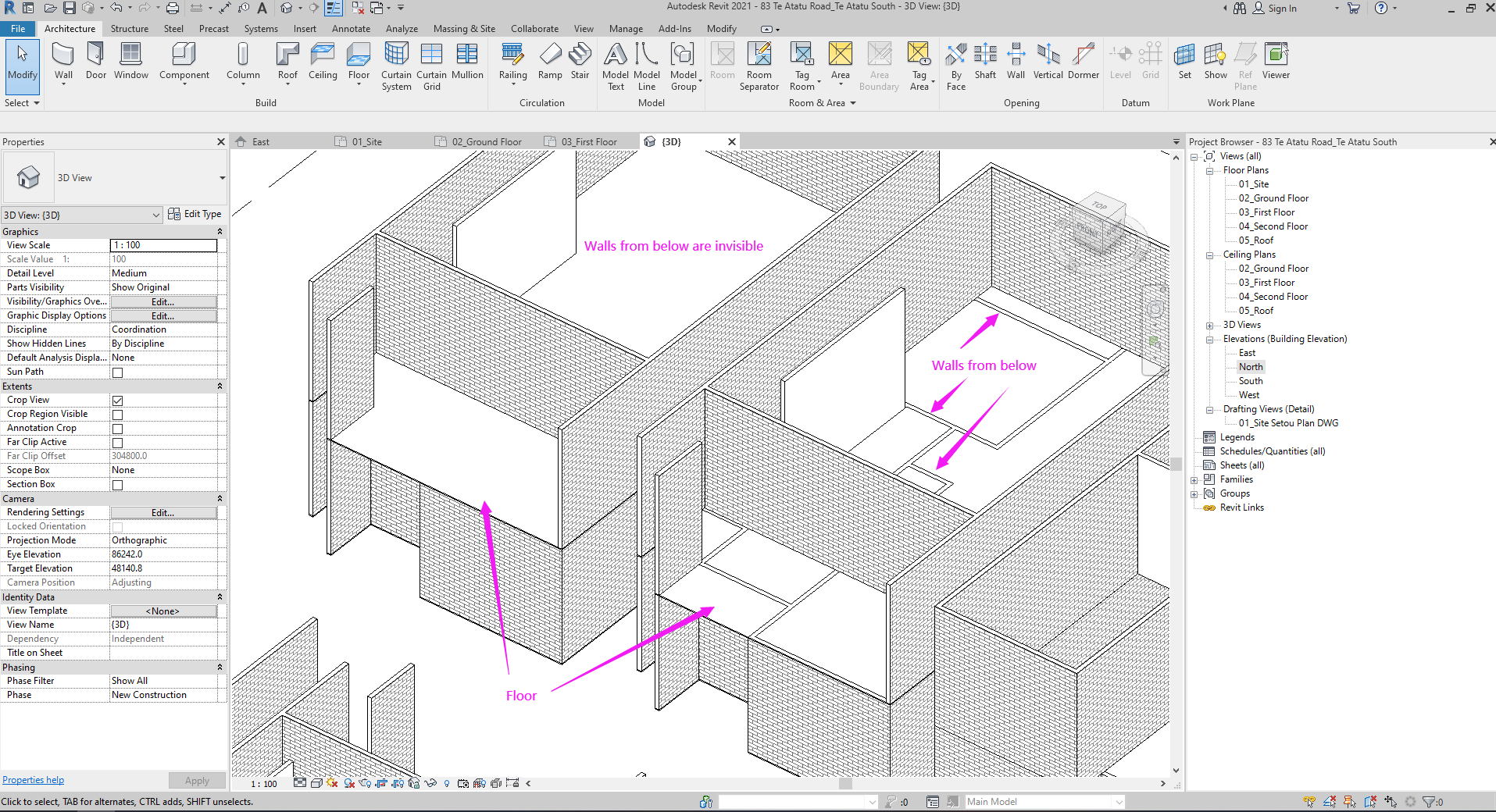Switch to the Annotate ribbon tab
This screenshot has height=812, width=1496.
[351, 29]
